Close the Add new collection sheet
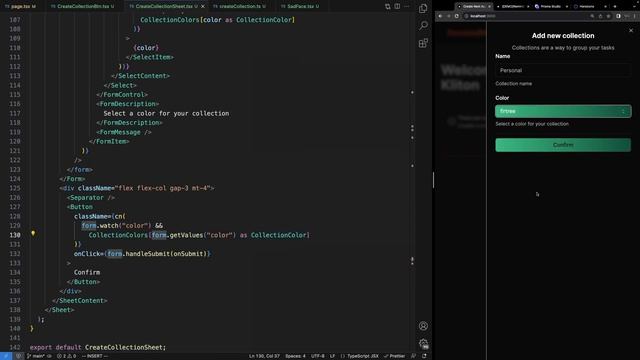The width and height of the screenshot is (640, 360). click(x=631, y=30)
